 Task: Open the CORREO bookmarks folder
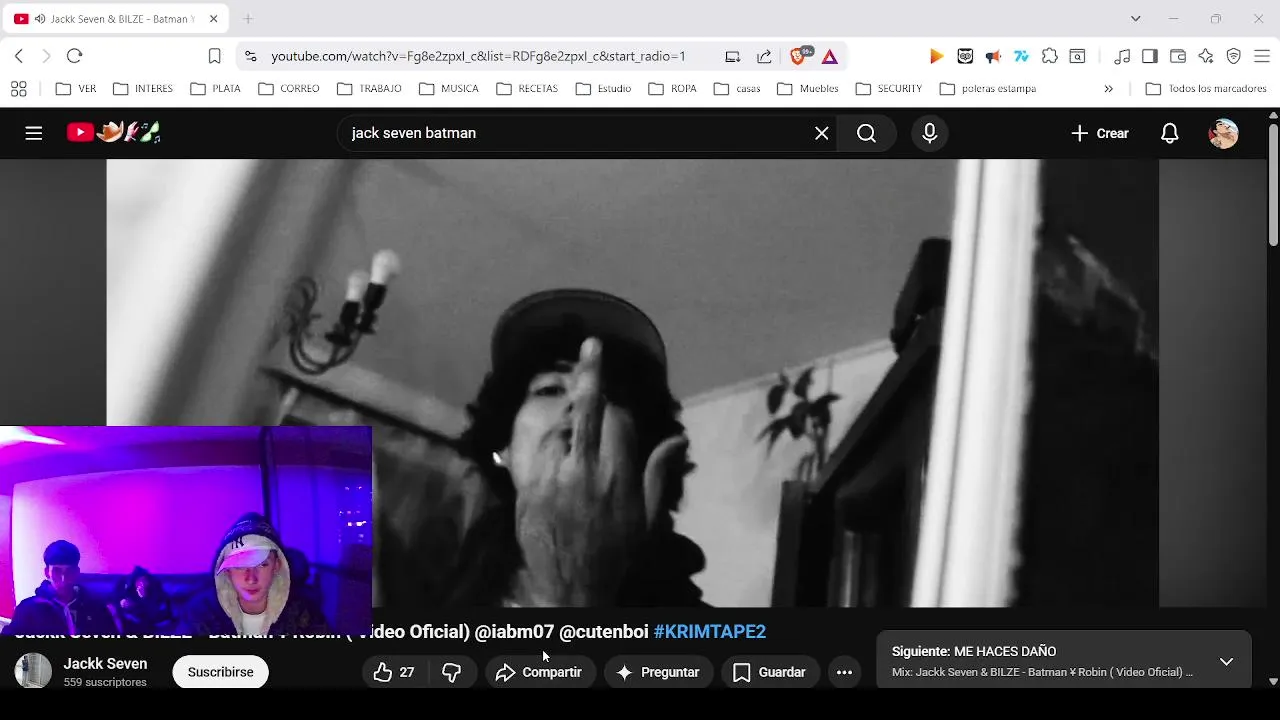pos(289,88)
